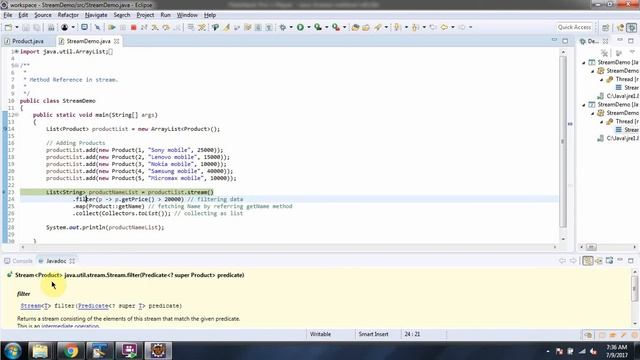Click the Suspend debug icon
Screen dimensions: 640x360
coord(122,27)
